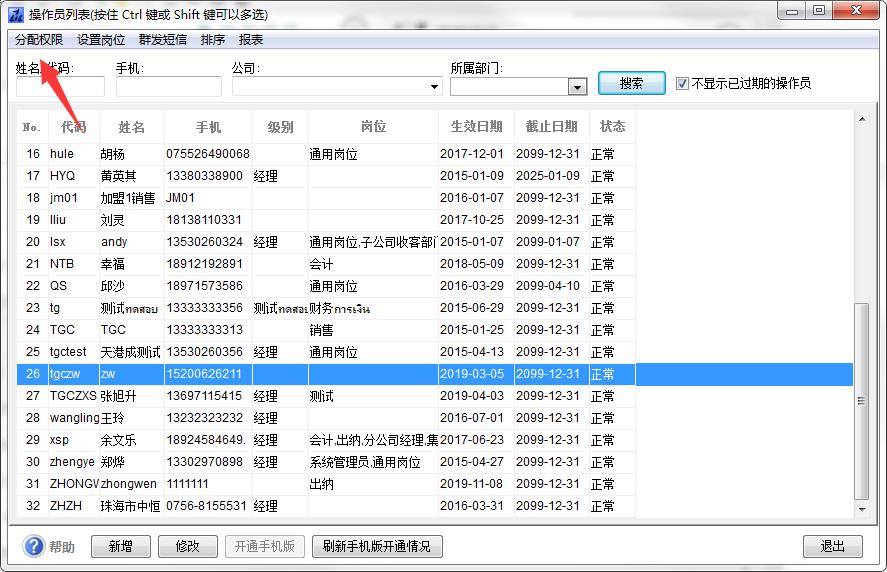
Task: Click the app icon in title bar
Action: click(15, 14)
